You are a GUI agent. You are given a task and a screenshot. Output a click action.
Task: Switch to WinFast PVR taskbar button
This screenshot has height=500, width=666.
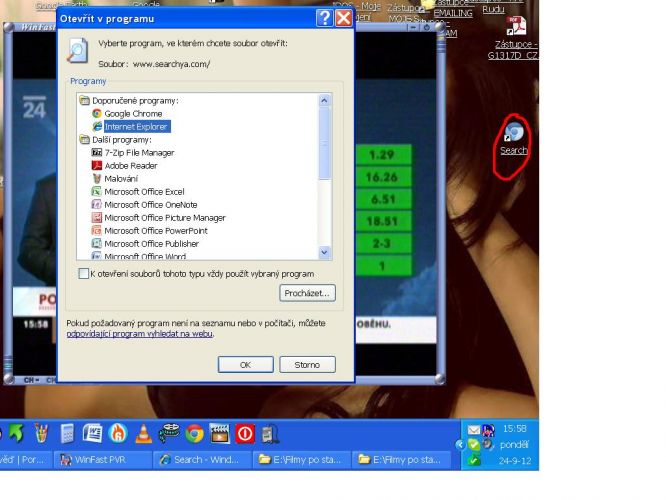pyautogui.click(x=103, y=460)
